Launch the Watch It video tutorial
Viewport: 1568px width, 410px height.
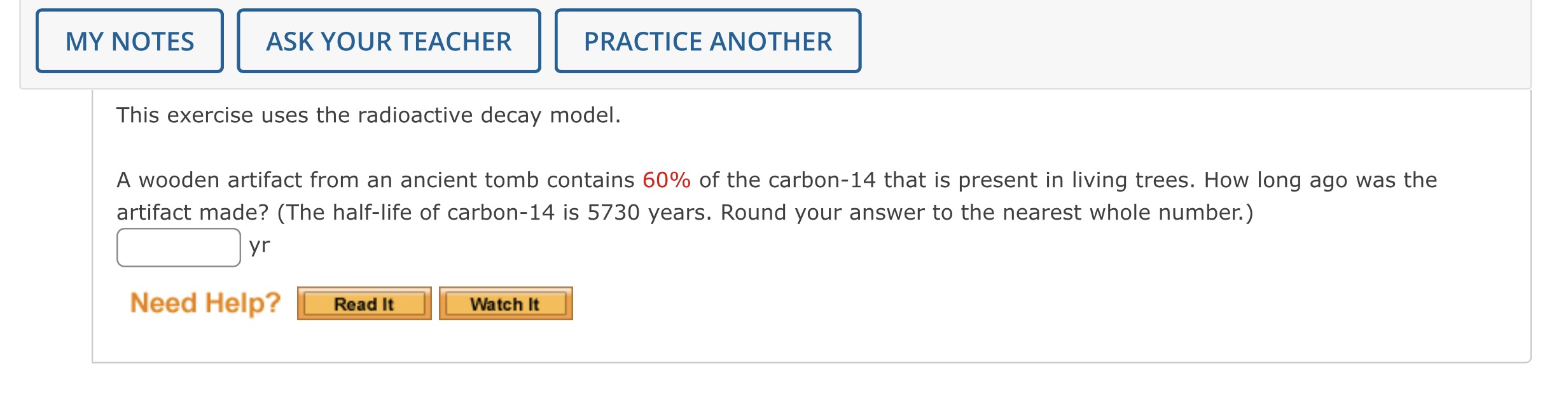[x=506, y=304]
